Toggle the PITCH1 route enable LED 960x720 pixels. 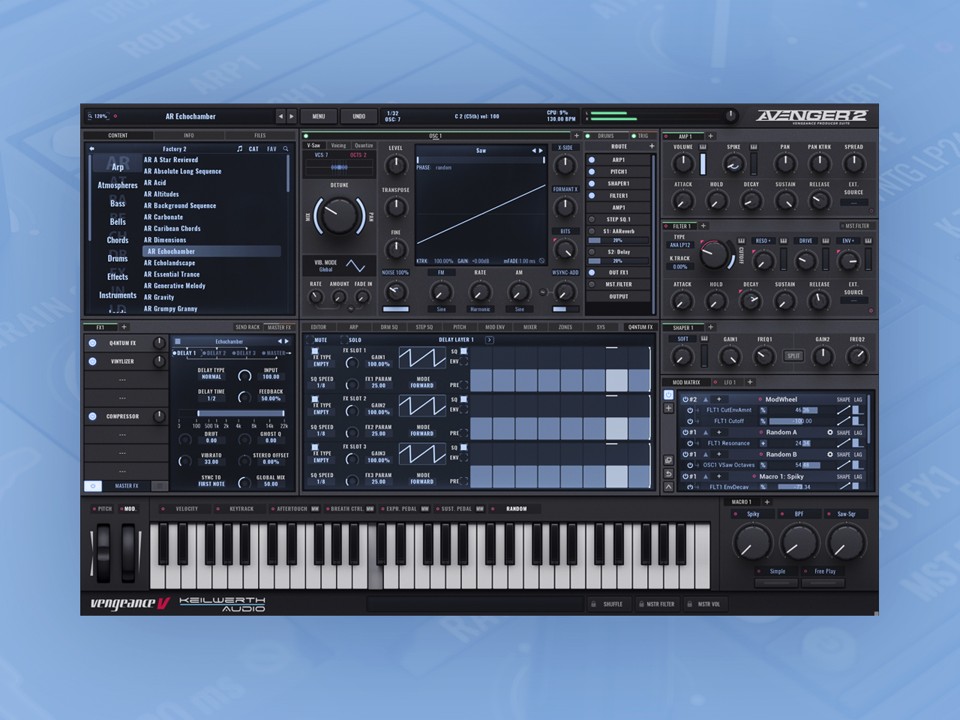[x=592, y=171]
